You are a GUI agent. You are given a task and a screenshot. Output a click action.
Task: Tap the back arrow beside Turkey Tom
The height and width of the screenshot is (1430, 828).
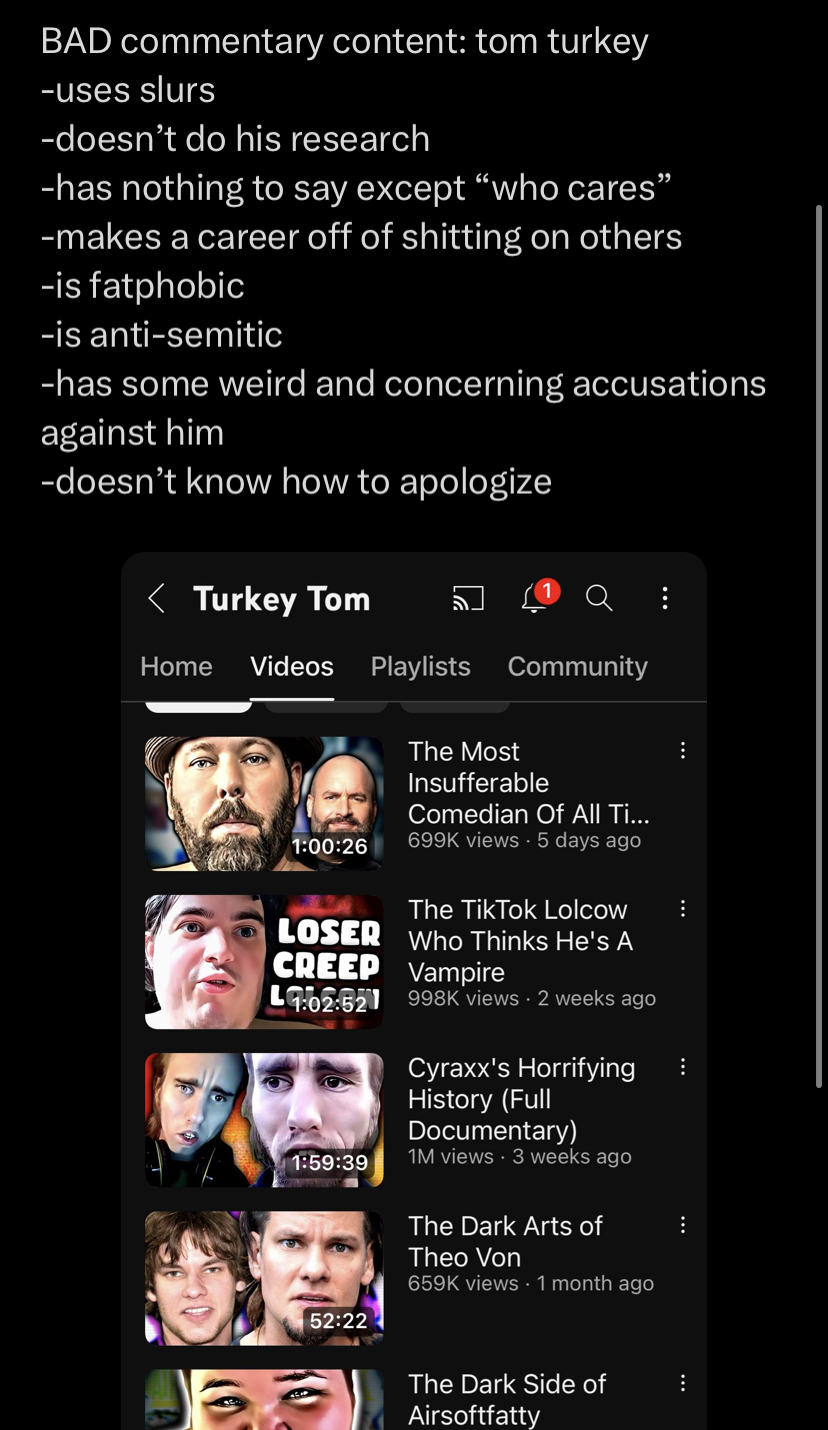pos(156,598)
